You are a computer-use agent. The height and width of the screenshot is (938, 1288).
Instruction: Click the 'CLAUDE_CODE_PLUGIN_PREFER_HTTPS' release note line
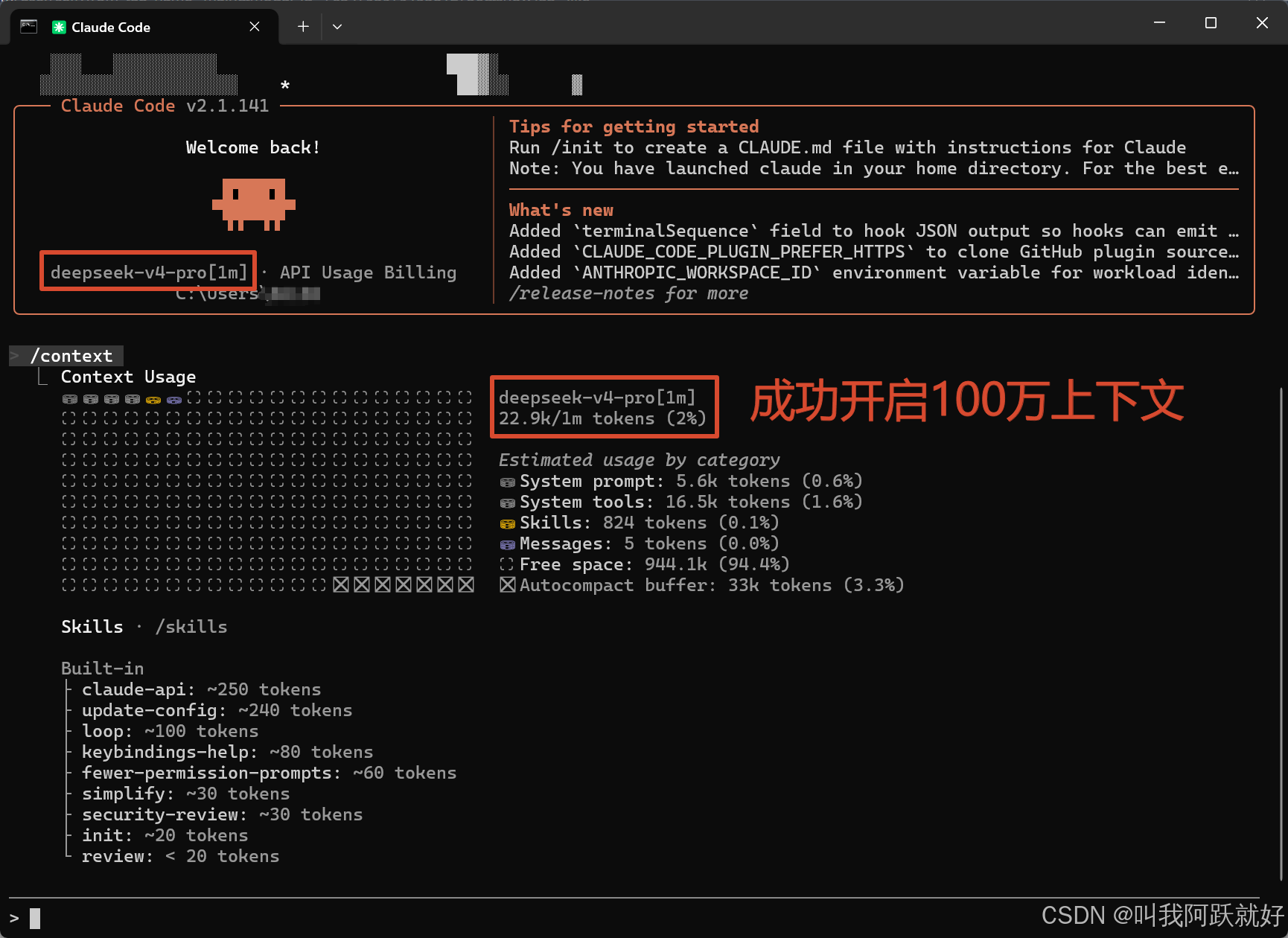point(874,252)
